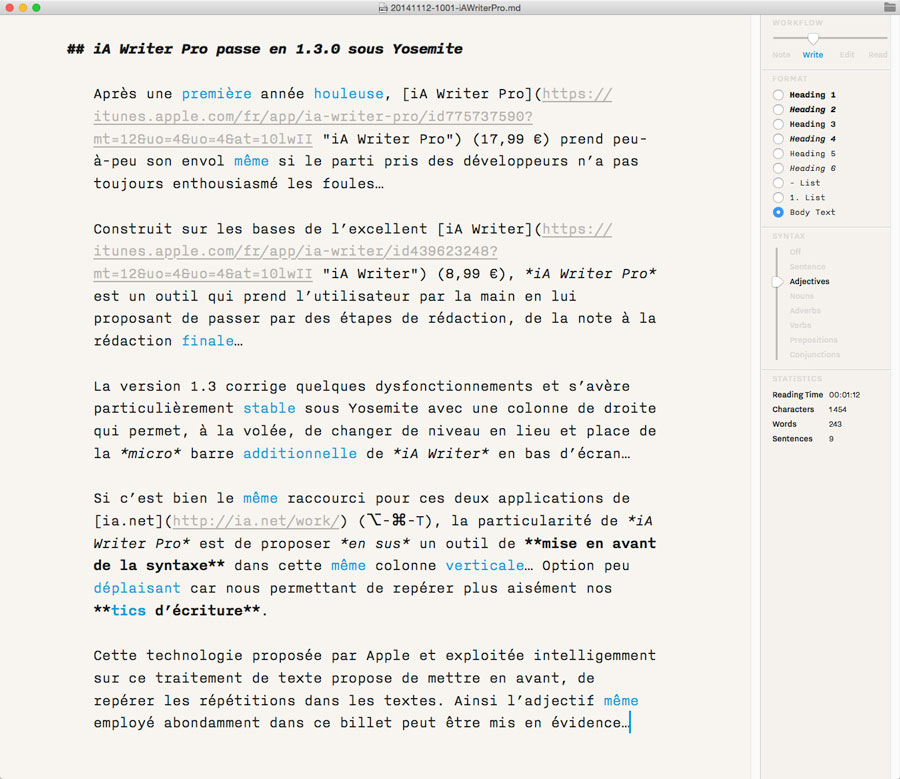Image resolution: width=900 pixels, height=779 pixels.
Task: Select the Heading 2 format option
Action: point(778,110)
